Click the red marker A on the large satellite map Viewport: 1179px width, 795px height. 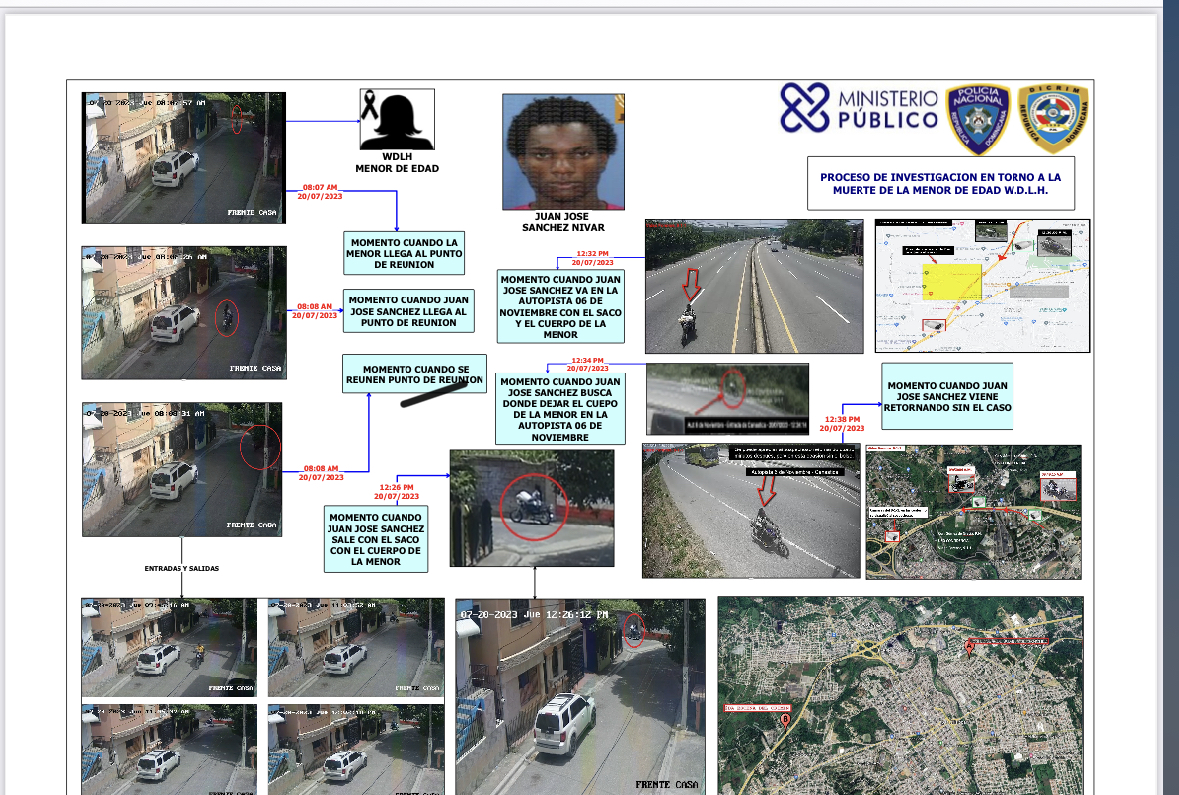970,647
